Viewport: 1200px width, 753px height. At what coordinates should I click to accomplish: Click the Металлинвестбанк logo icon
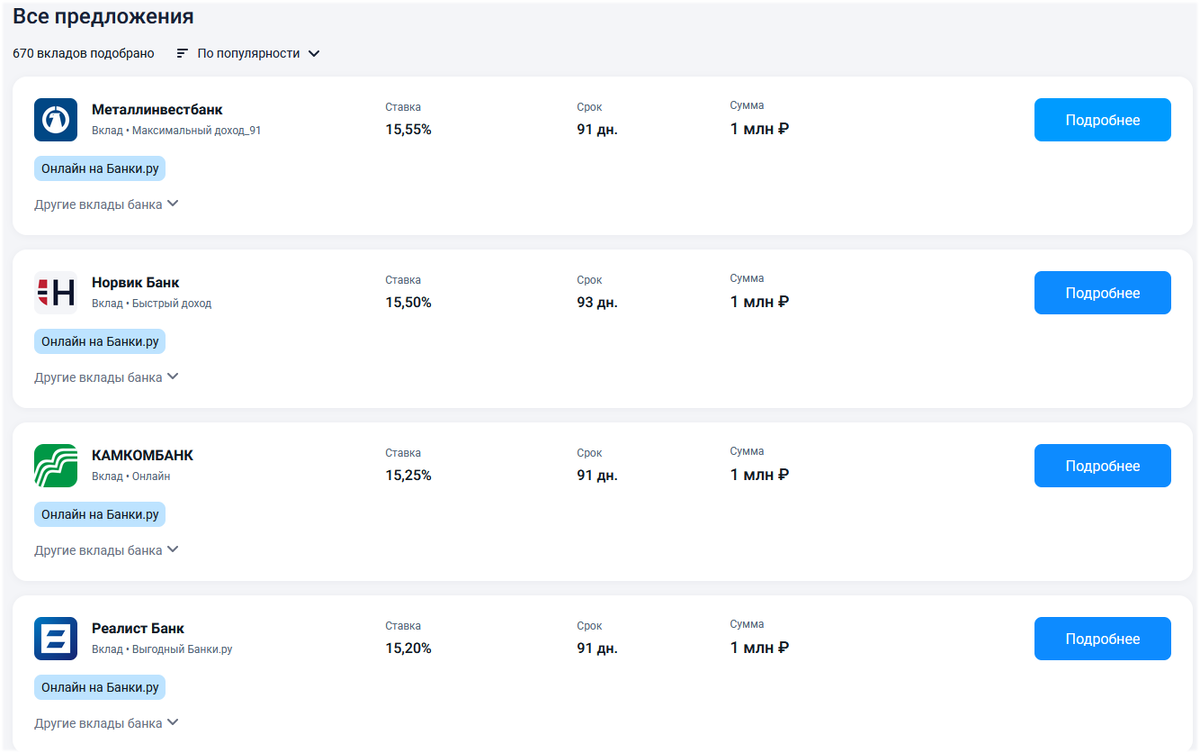56,120
